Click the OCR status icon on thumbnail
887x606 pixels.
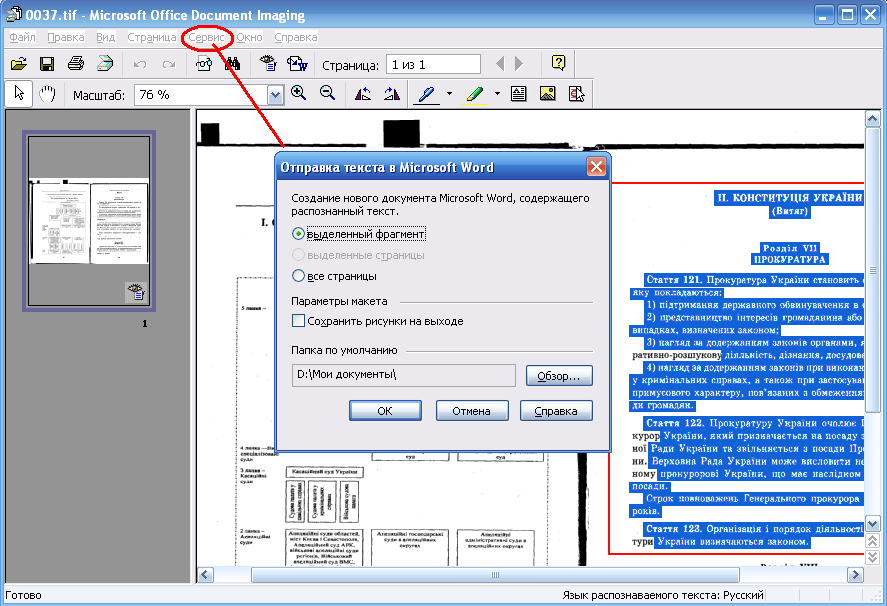136,292
